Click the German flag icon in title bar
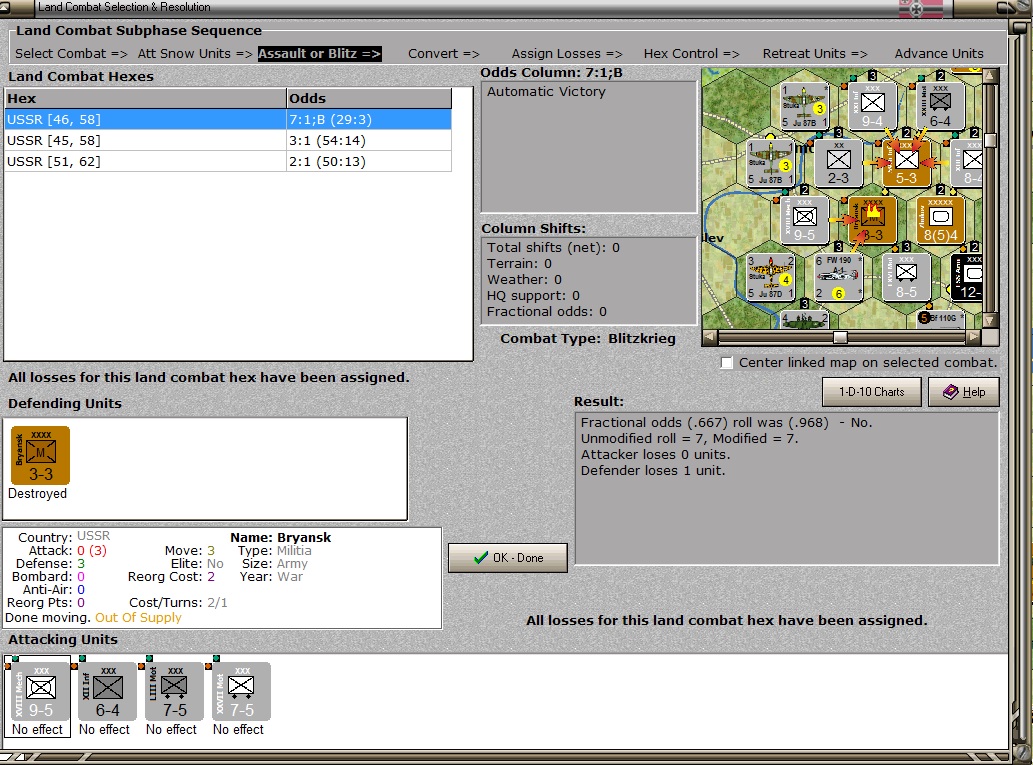 (921, 9)
